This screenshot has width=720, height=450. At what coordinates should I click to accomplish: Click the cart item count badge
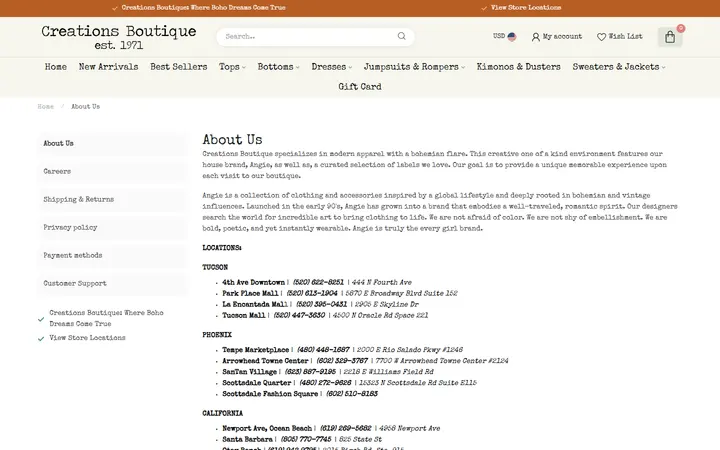tap(681, 28)
